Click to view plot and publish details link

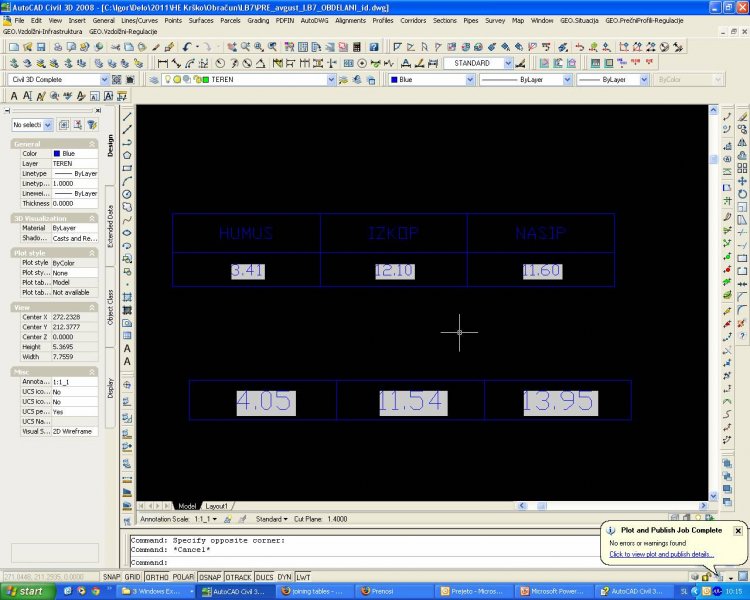661,554
